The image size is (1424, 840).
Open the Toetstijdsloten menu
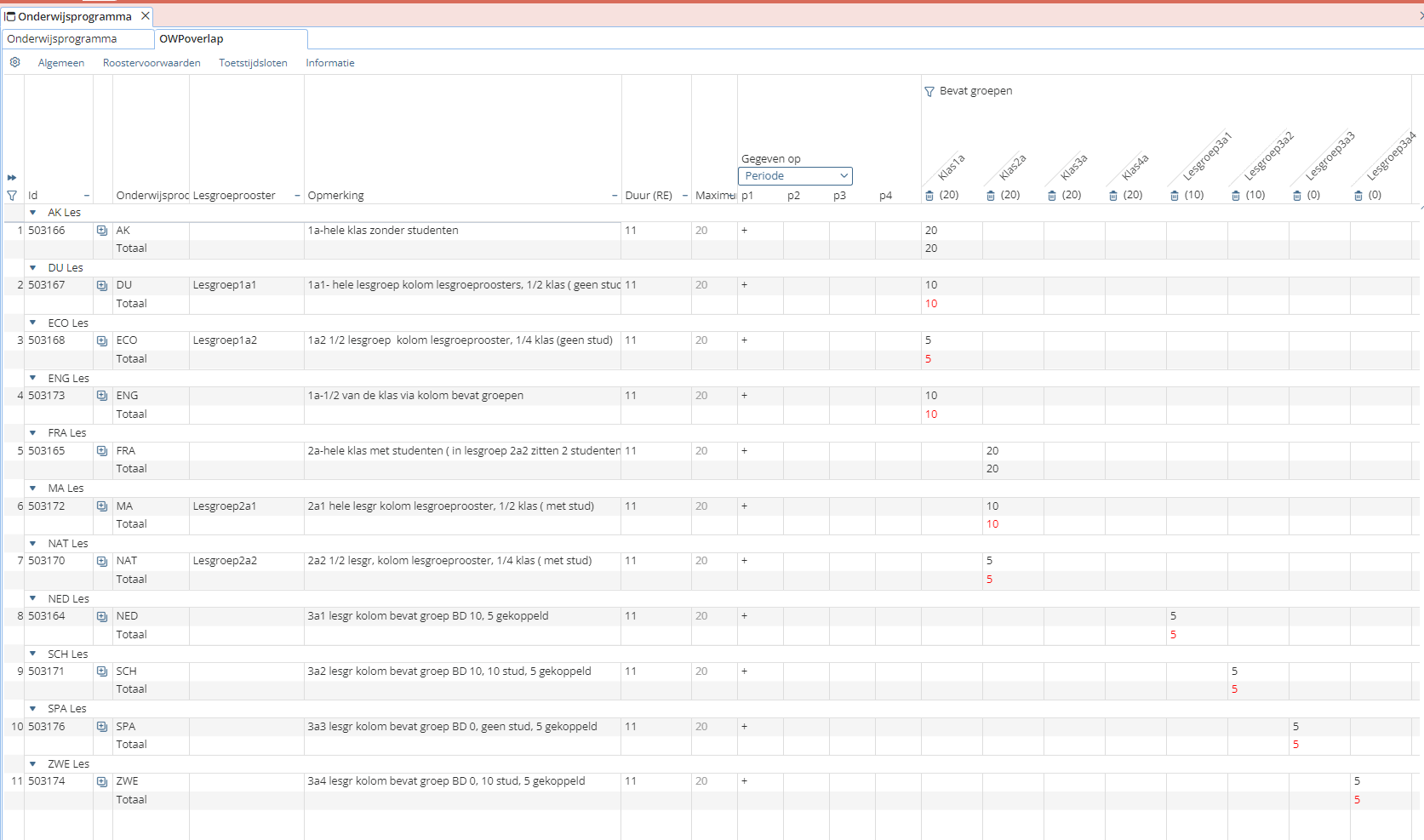click(x=253, y=63)
